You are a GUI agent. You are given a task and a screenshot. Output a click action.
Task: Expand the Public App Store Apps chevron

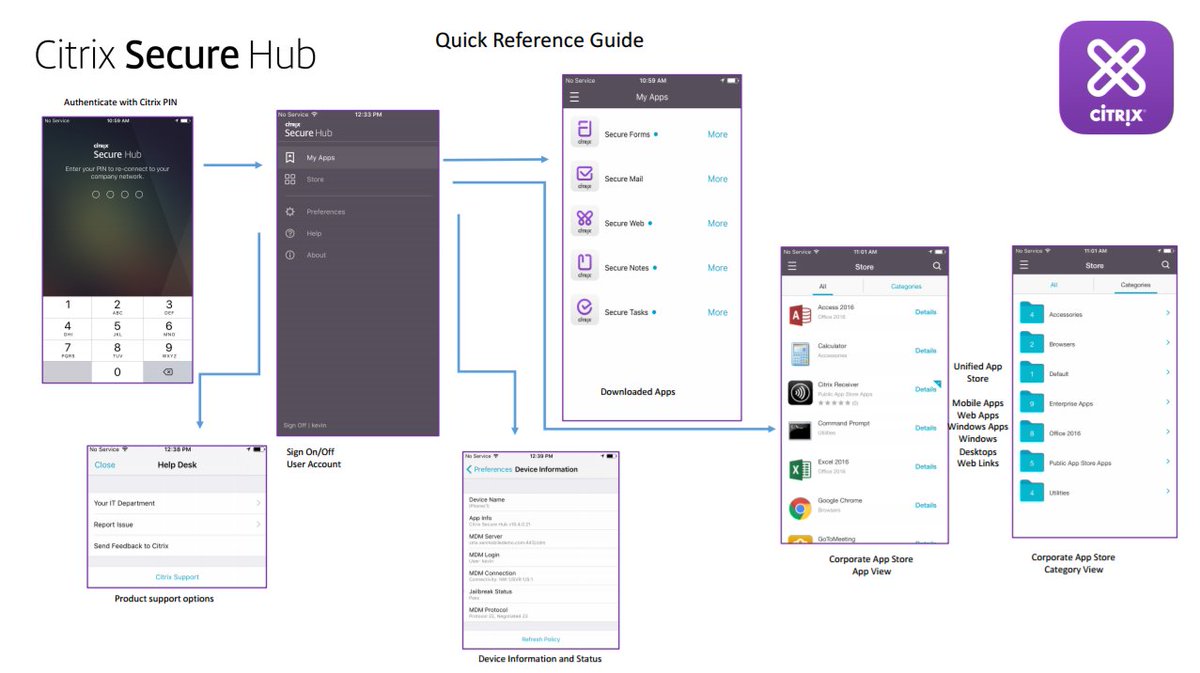1167,462
